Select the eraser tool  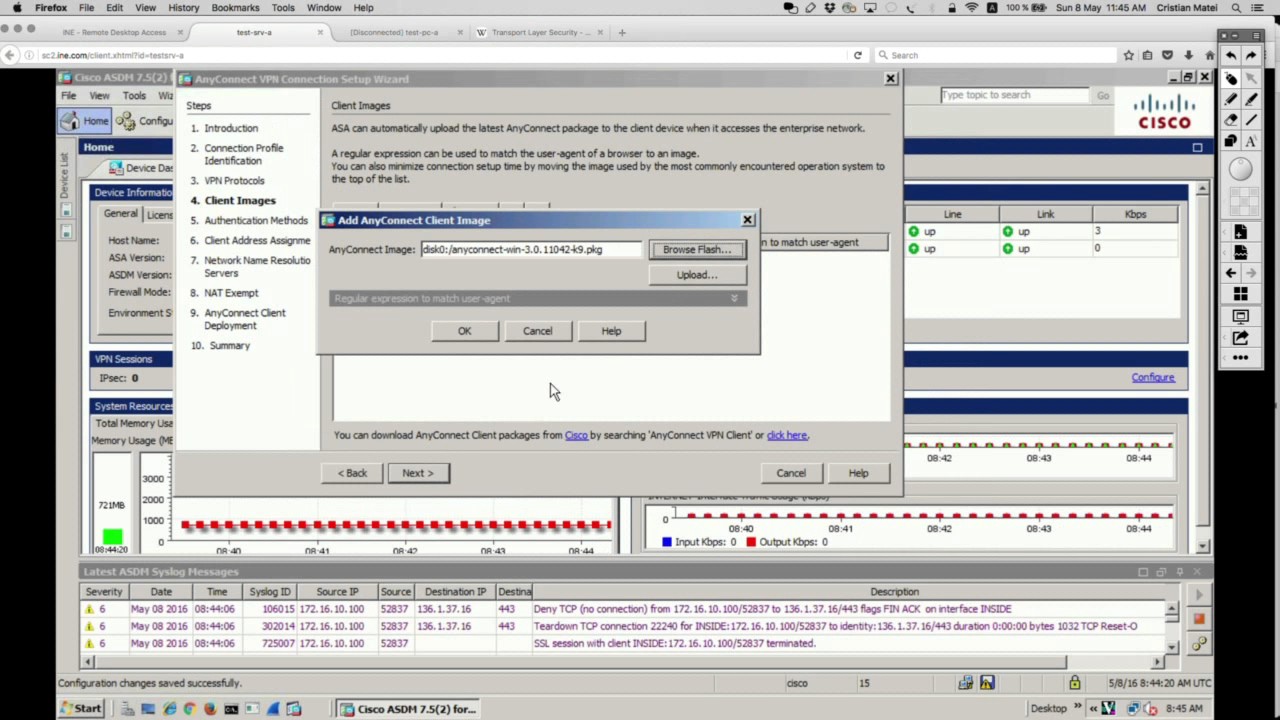1231,119
